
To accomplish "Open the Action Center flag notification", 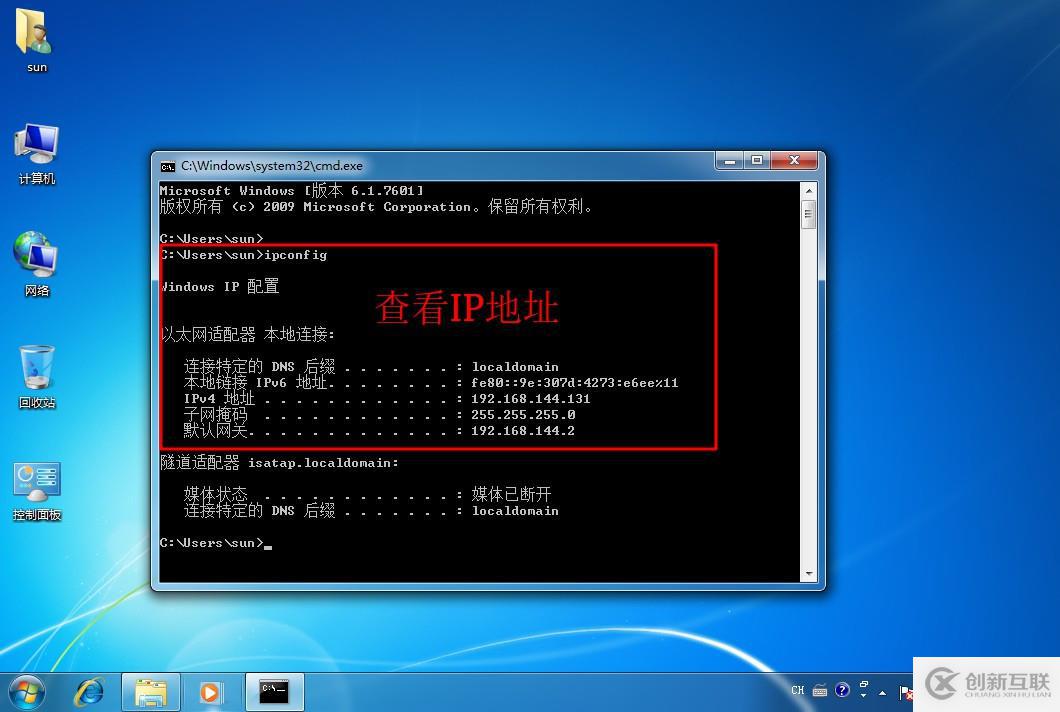I will pyautogui.click(x=904, y=691).
